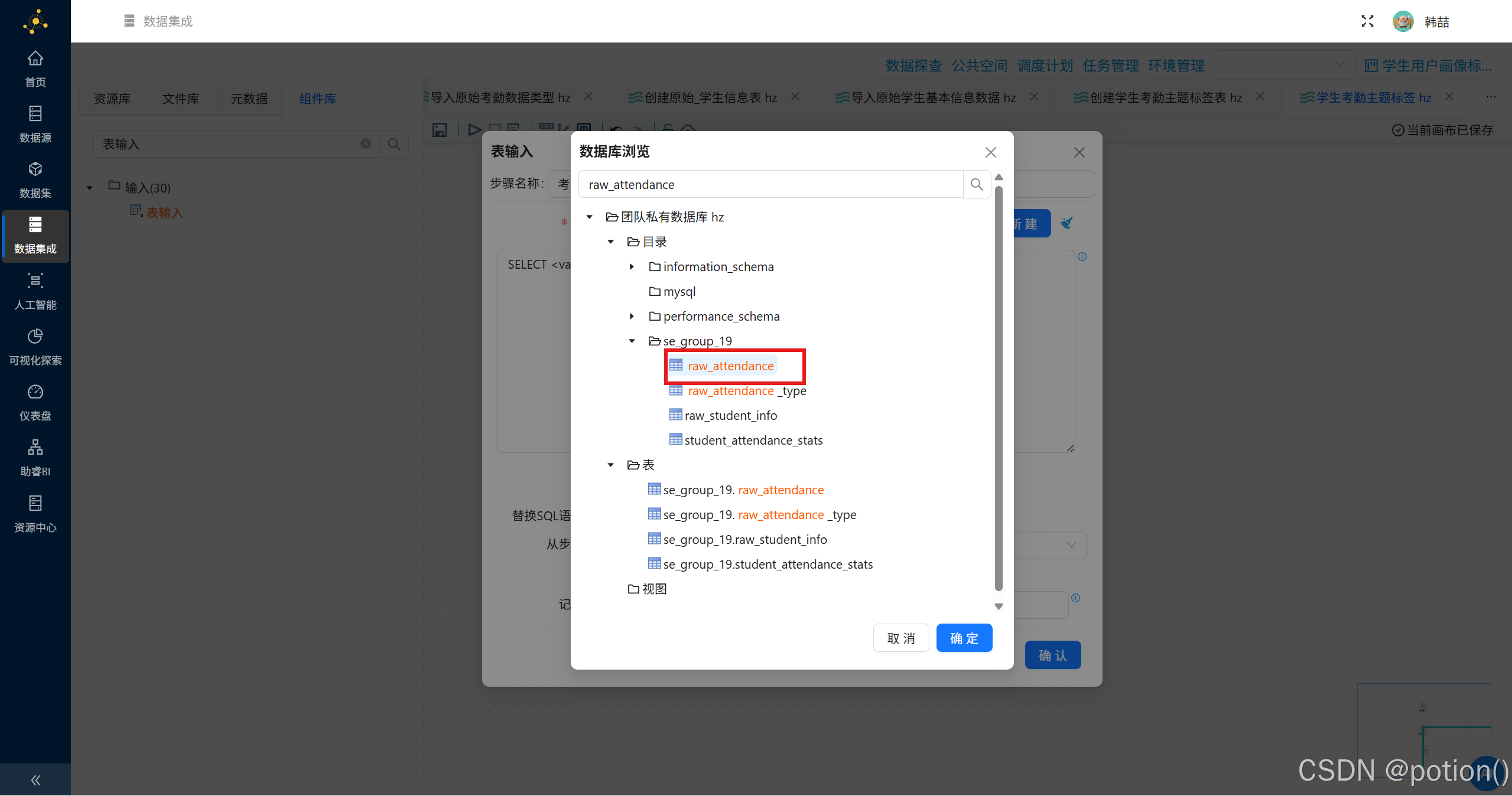Click the 数据库浏览 vertical scrollbar
This screenshot has height=796, width=1512.
click(x=999, y=390)
